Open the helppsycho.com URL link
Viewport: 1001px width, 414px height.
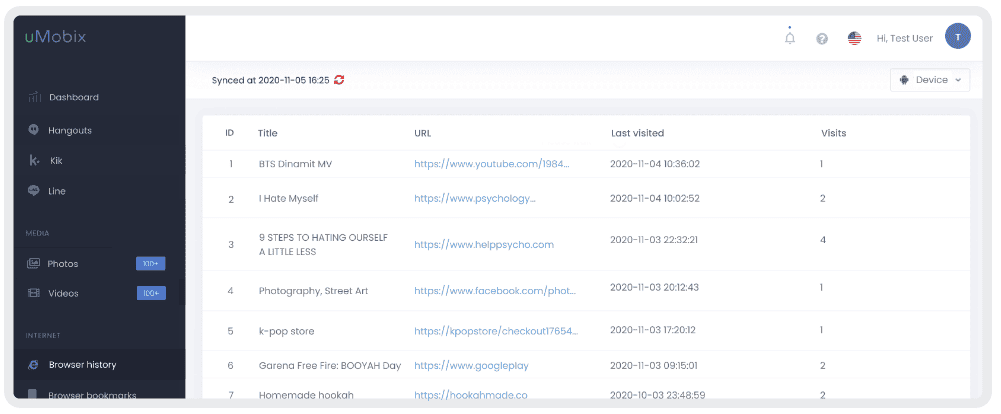click(x=484, y=244)
